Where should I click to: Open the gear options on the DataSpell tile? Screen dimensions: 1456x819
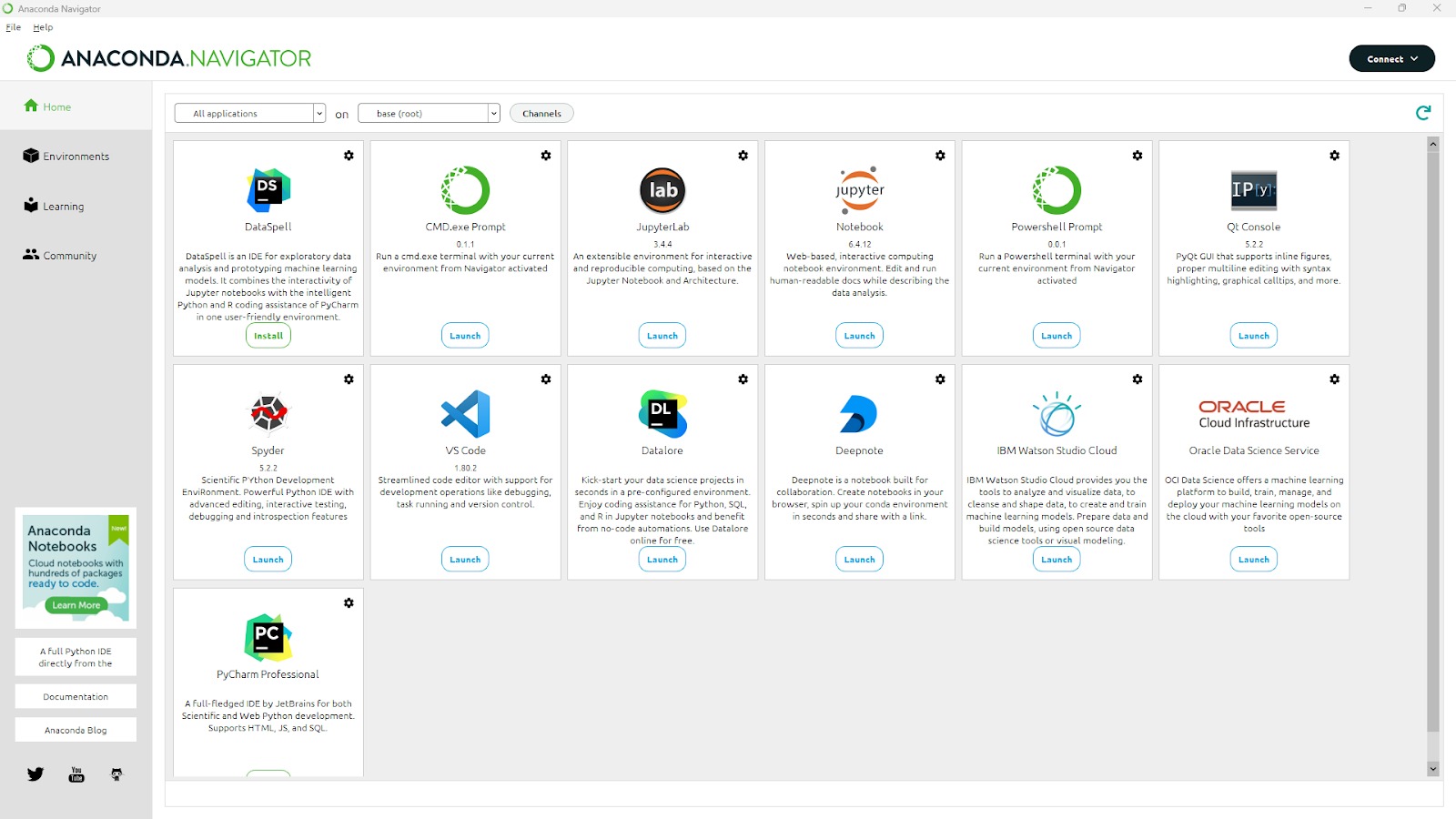[349, 156]
